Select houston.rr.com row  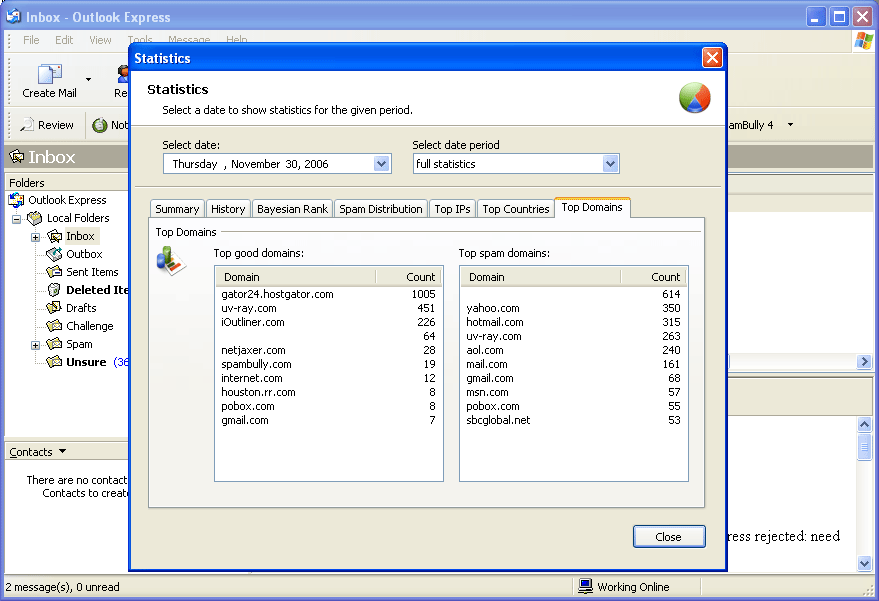329,392
